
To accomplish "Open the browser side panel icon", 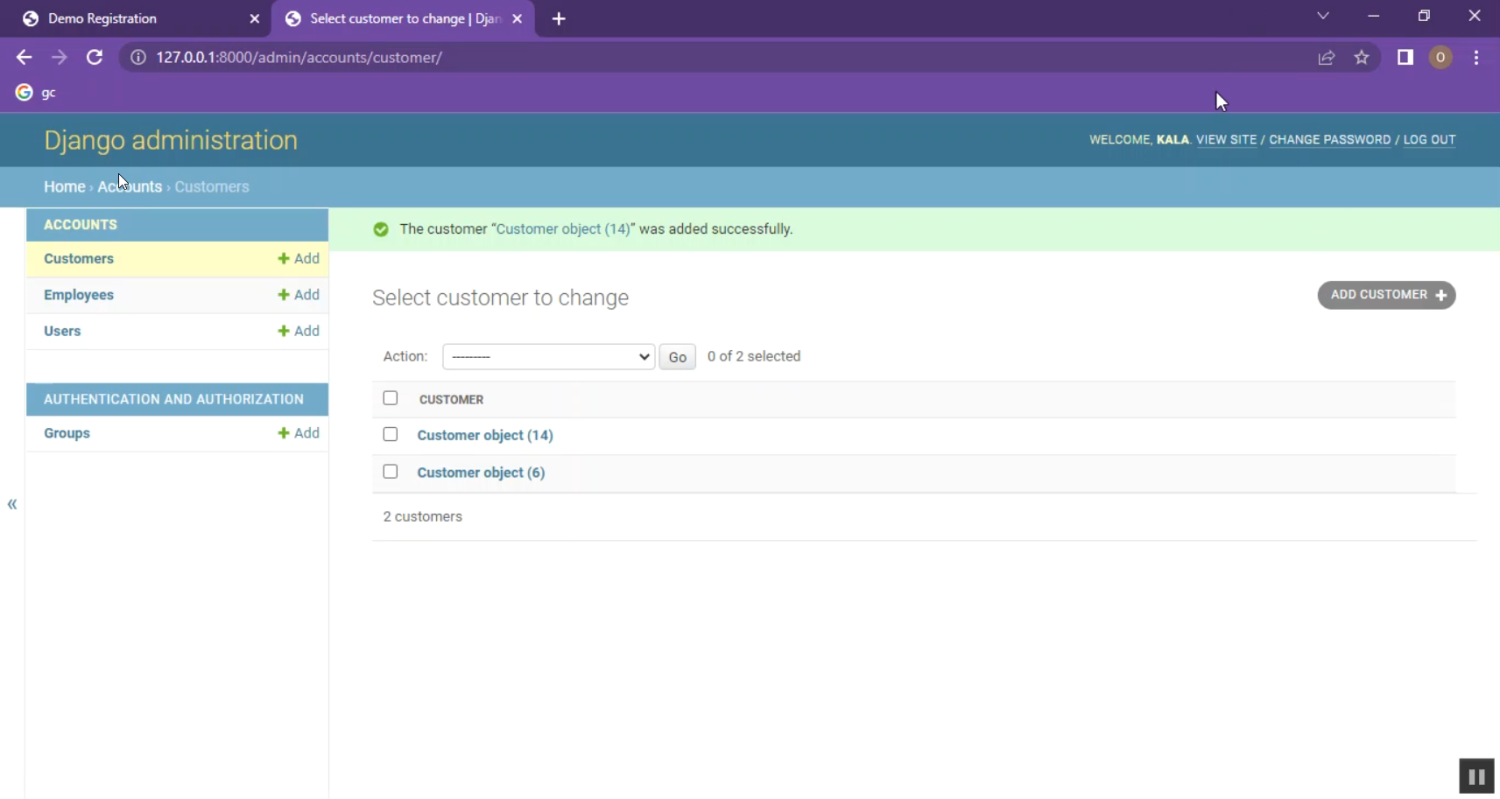I will [1405, 58].
